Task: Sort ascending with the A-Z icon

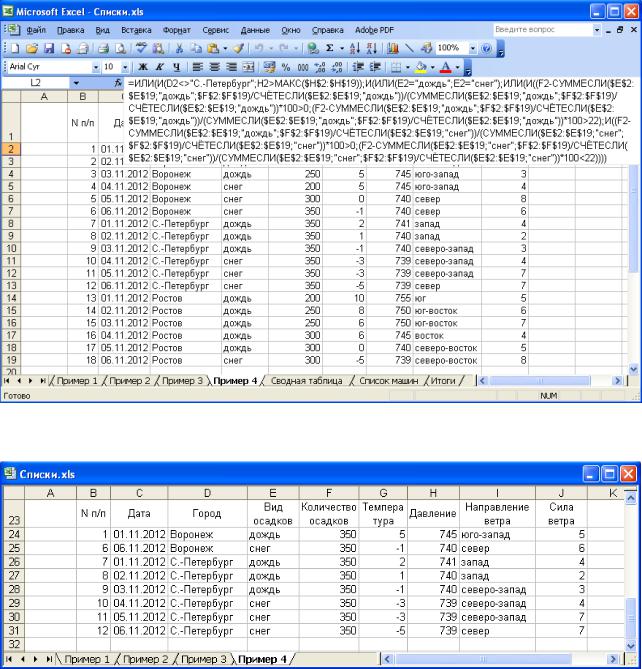Action: [x=354, y=48]
